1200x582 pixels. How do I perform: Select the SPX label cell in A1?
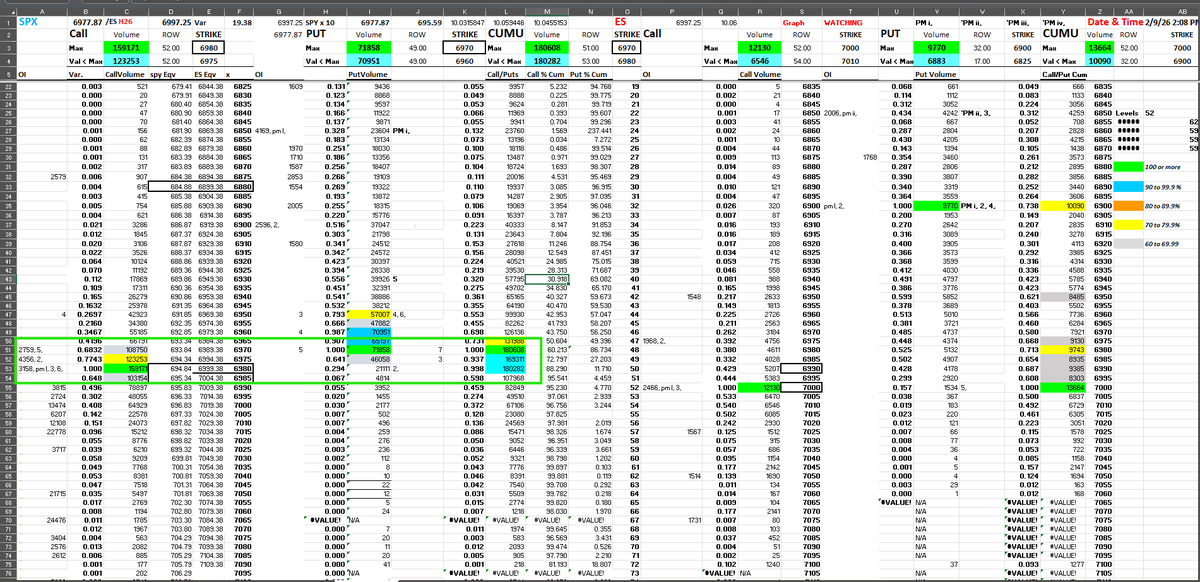43,20
